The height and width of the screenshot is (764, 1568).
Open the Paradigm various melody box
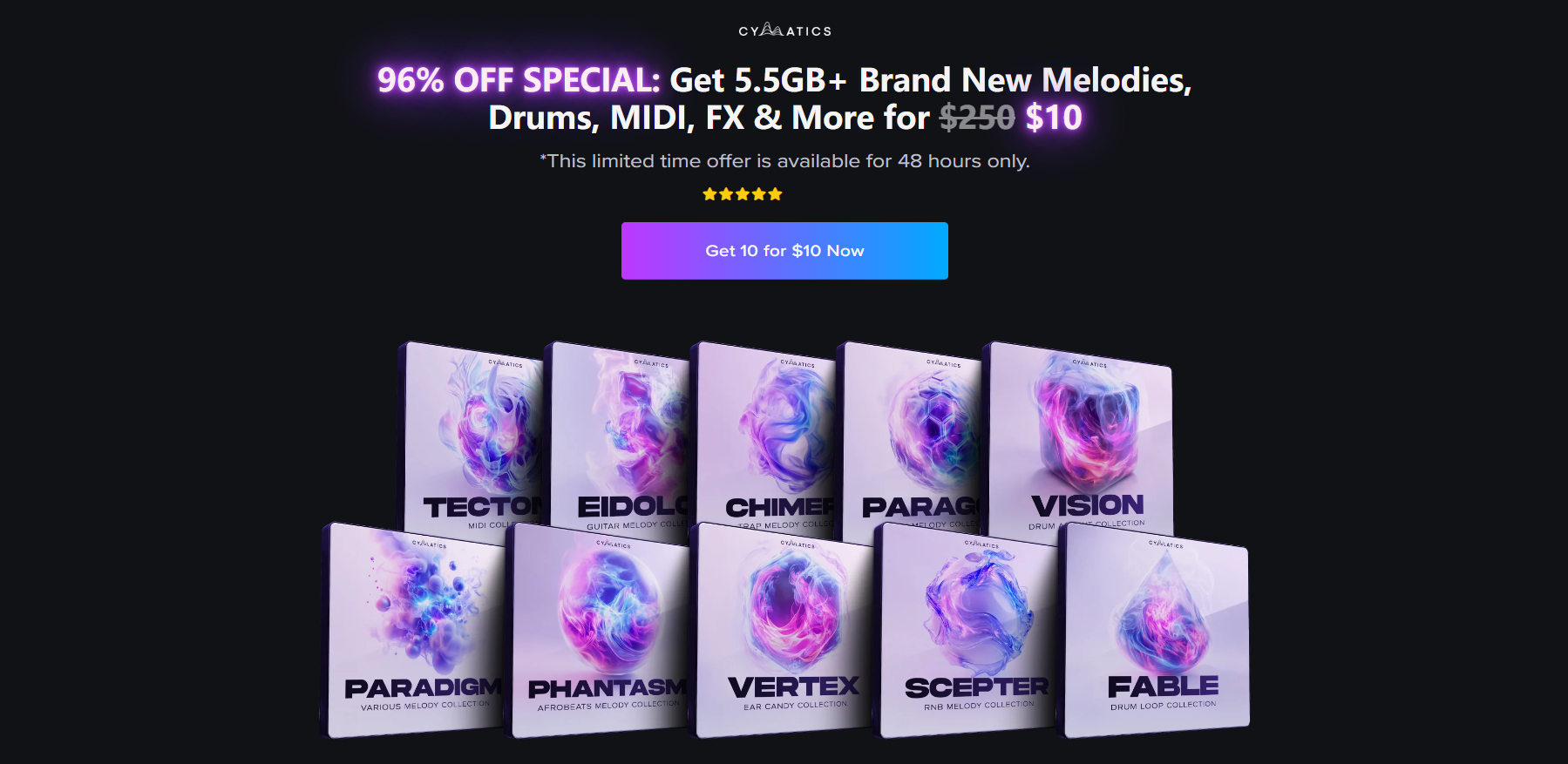(x=413, y=629)
